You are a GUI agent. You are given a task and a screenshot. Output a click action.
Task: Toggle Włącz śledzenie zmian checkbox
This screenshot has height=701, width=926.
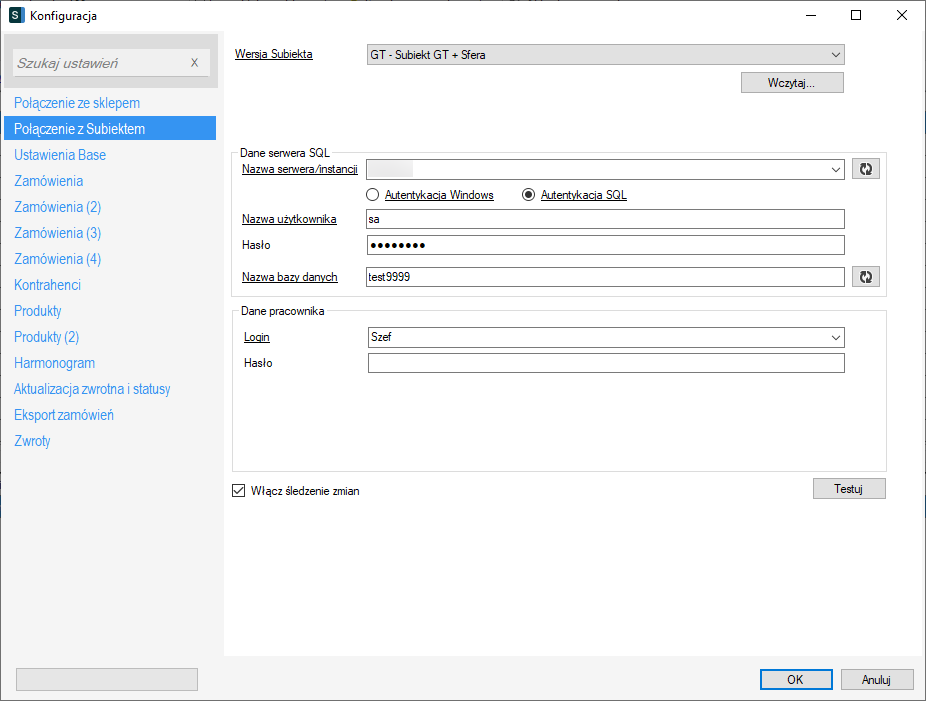[239, 491]
